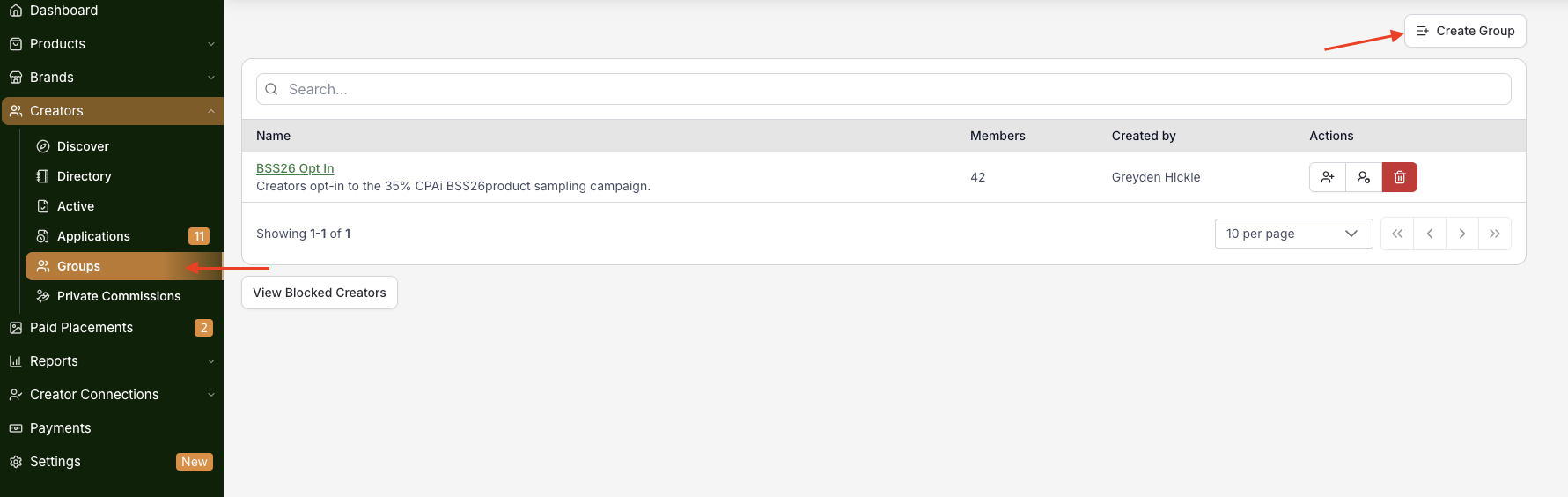
Task: Jump to first page arrow
Action: (x=1397, y=234)
